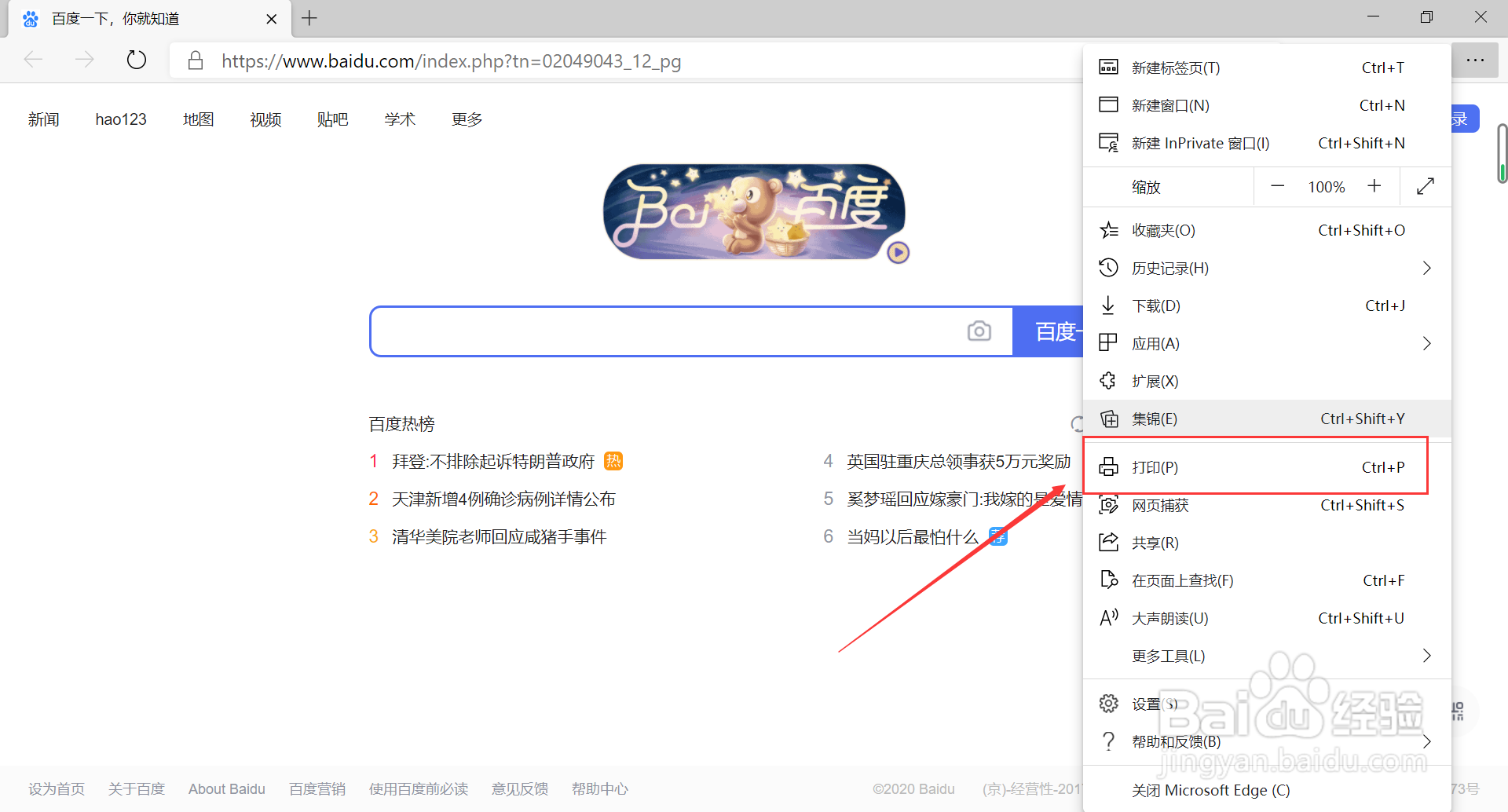Select 新建窗口(N) menu item
The height and width of the screenshot is (812, 1508).
pos(1267,105)
